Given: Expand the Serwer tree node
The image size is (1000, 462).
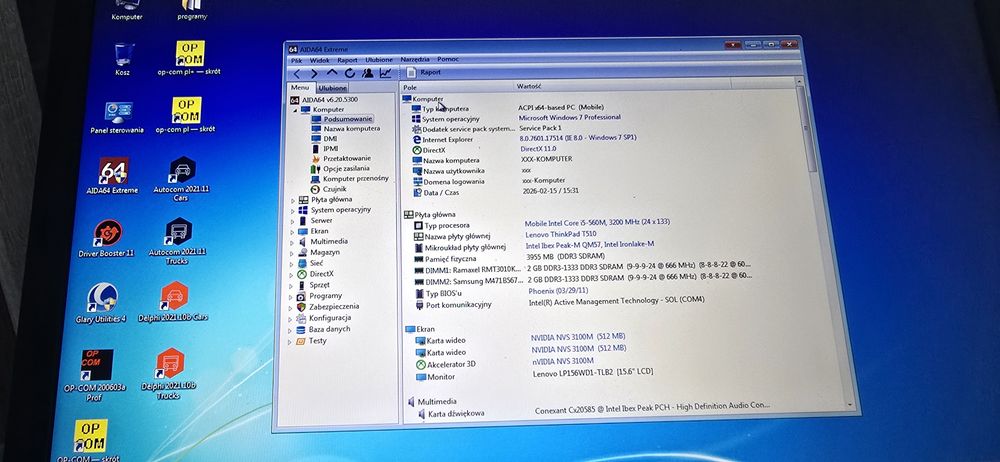Looking at the screenshot, I should point(293,221).
